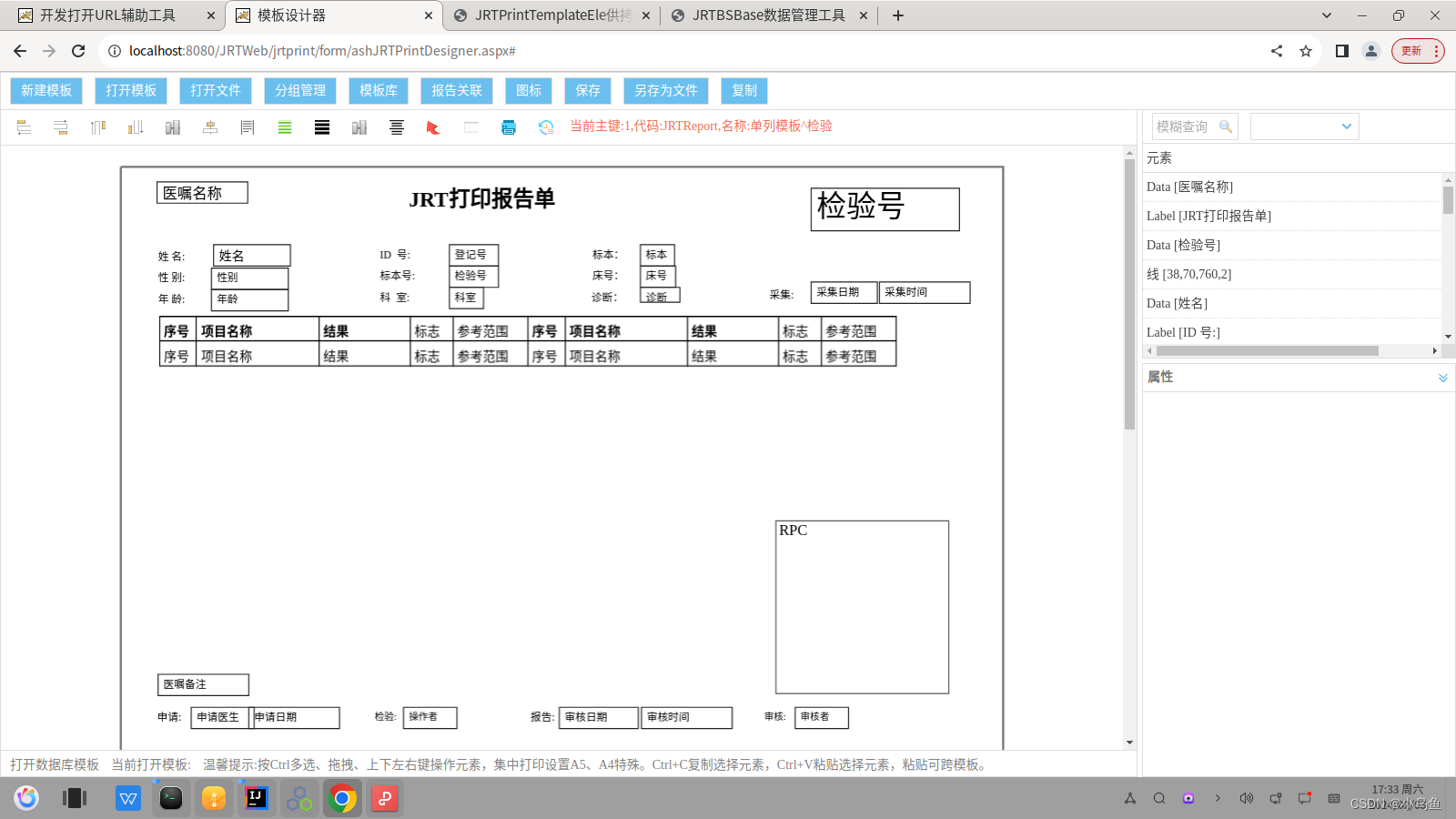1456x819 pixels.
Task: Click the tray search icon
Action: (x=1159, y=798)
